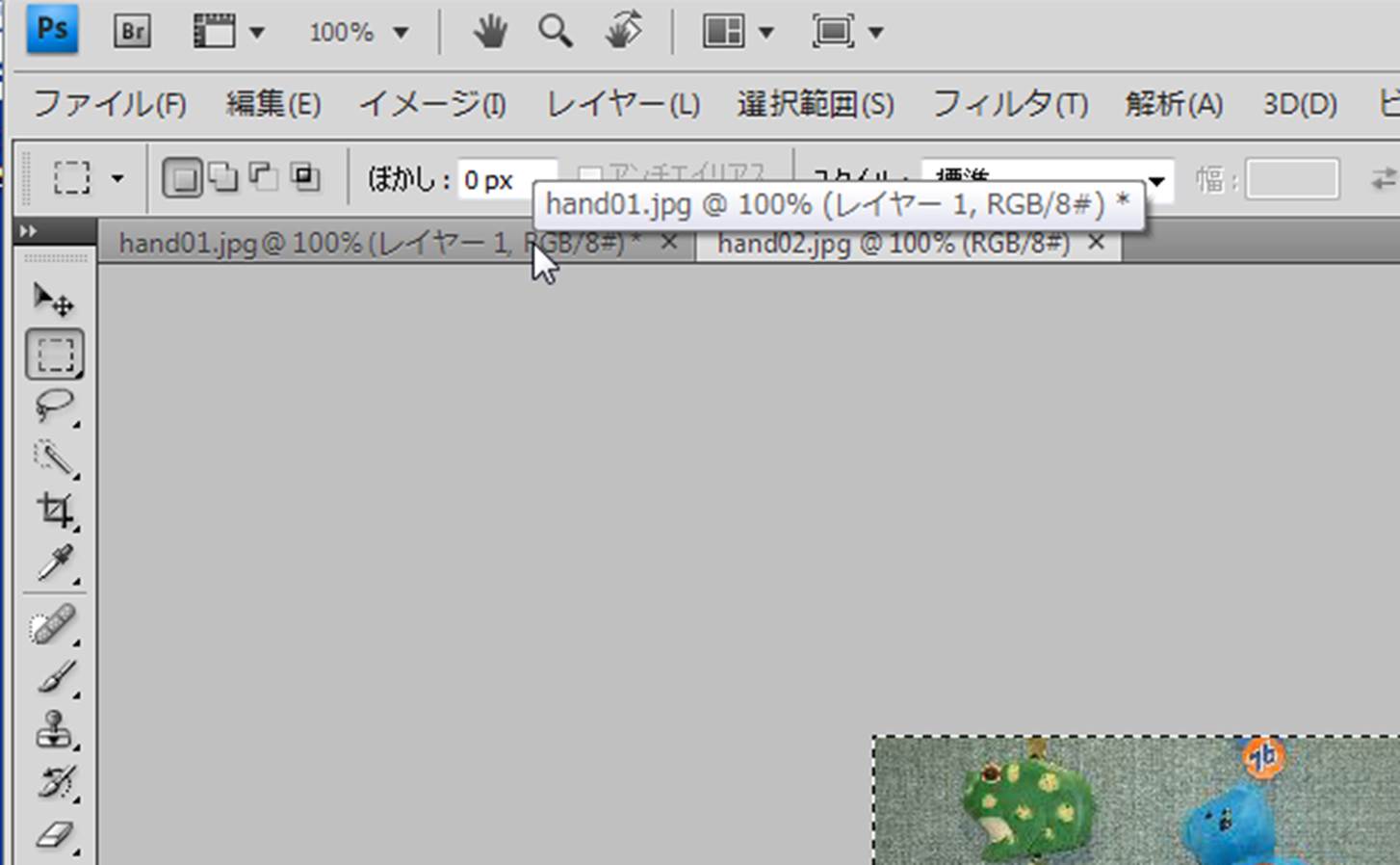Select the Eyedropper tool
The image size is (1400, 865).
click(55, 563)
